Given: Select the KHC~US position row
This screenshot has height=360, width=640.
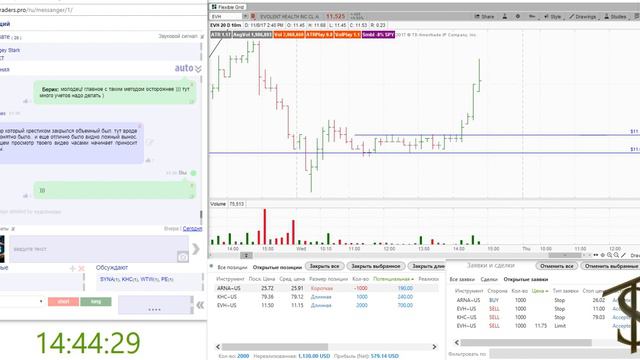Looking at the screenshot, I should tap(327, 297).
